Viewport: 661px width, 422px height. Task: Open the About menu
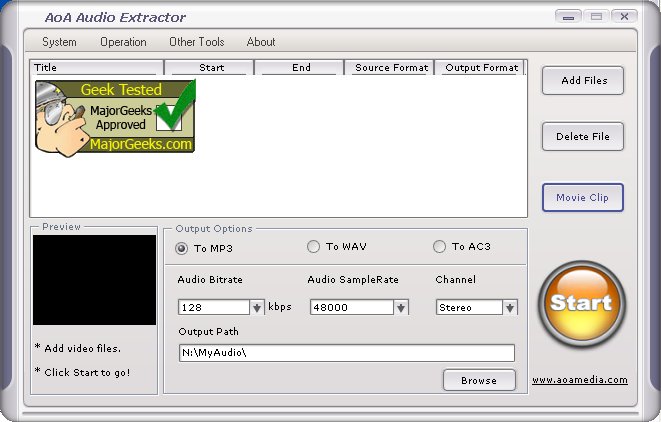pyautogui.click(x=261, y=42)
